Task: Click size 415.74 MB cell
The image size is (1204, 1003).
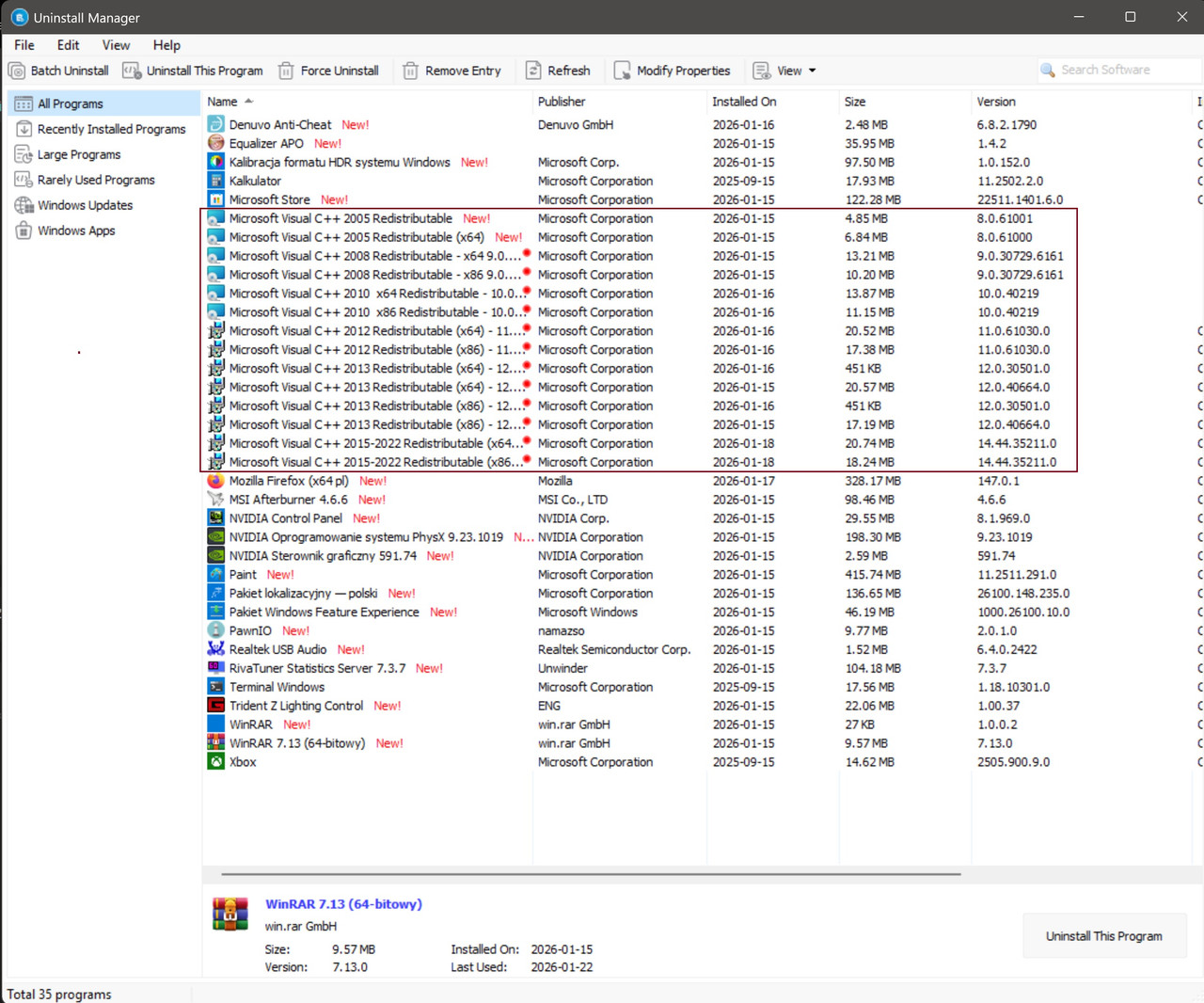Action: [873, 575]
